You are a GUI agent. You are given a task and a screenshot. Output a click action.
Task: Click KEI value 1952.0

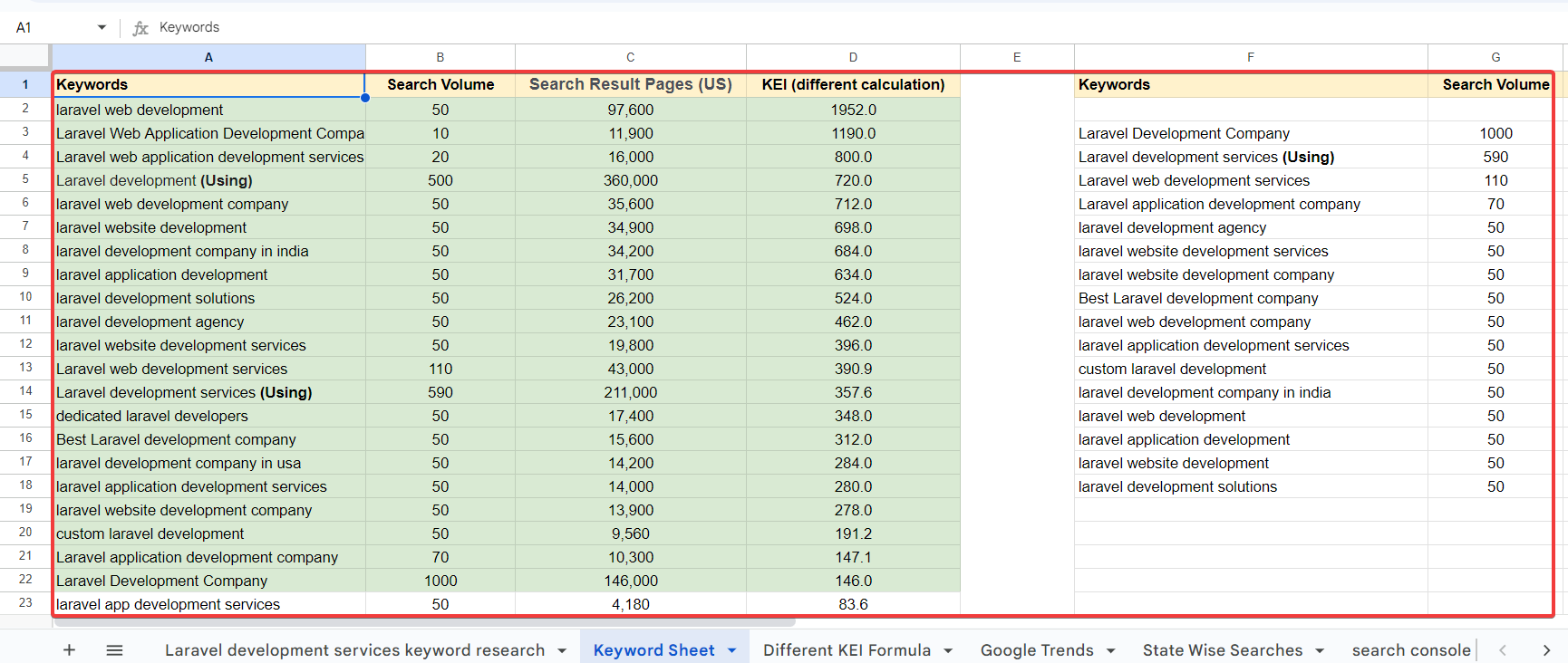(x=853, y=110)
